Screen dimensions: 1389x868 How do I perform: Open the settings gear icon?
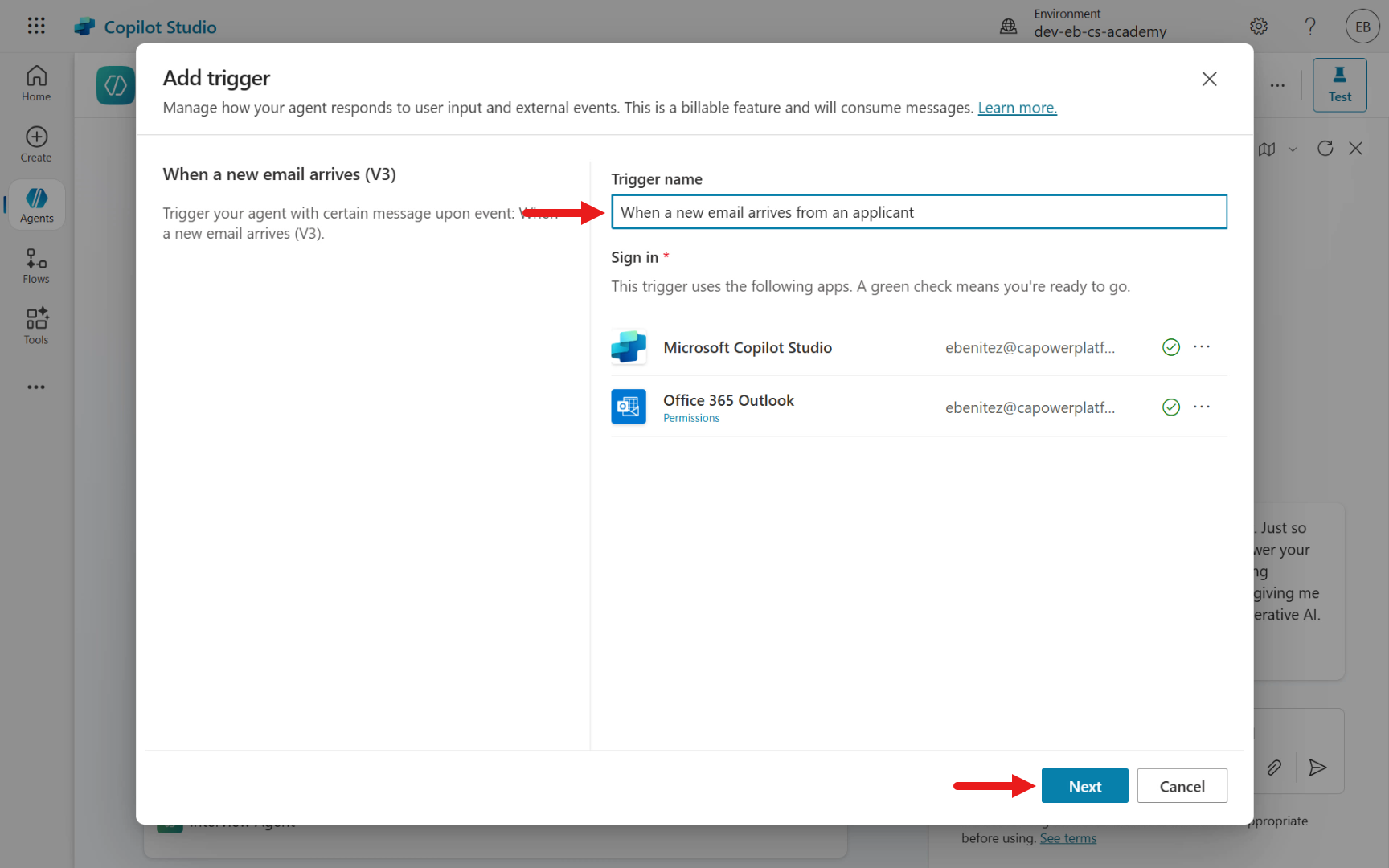[x=1259, y=27]
